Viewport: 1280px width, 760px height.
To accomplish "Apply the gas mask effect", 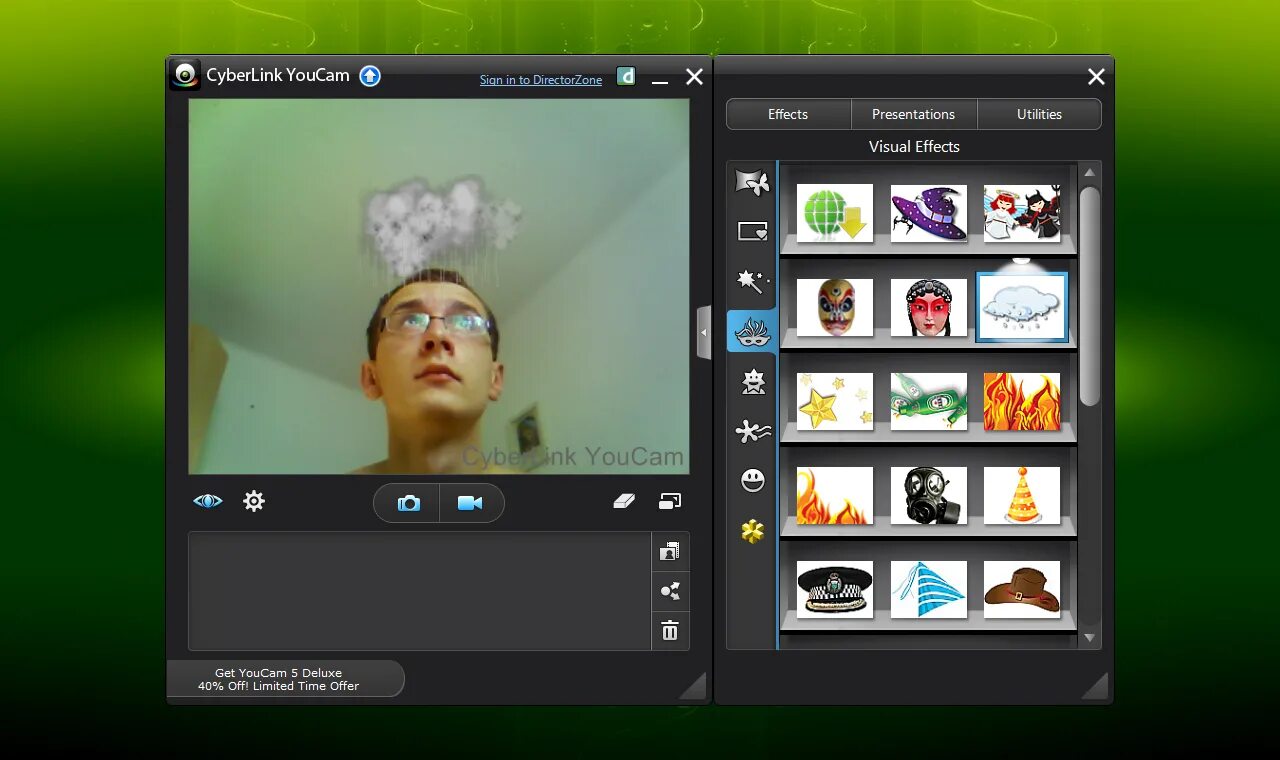I will [x=929, y=495].
